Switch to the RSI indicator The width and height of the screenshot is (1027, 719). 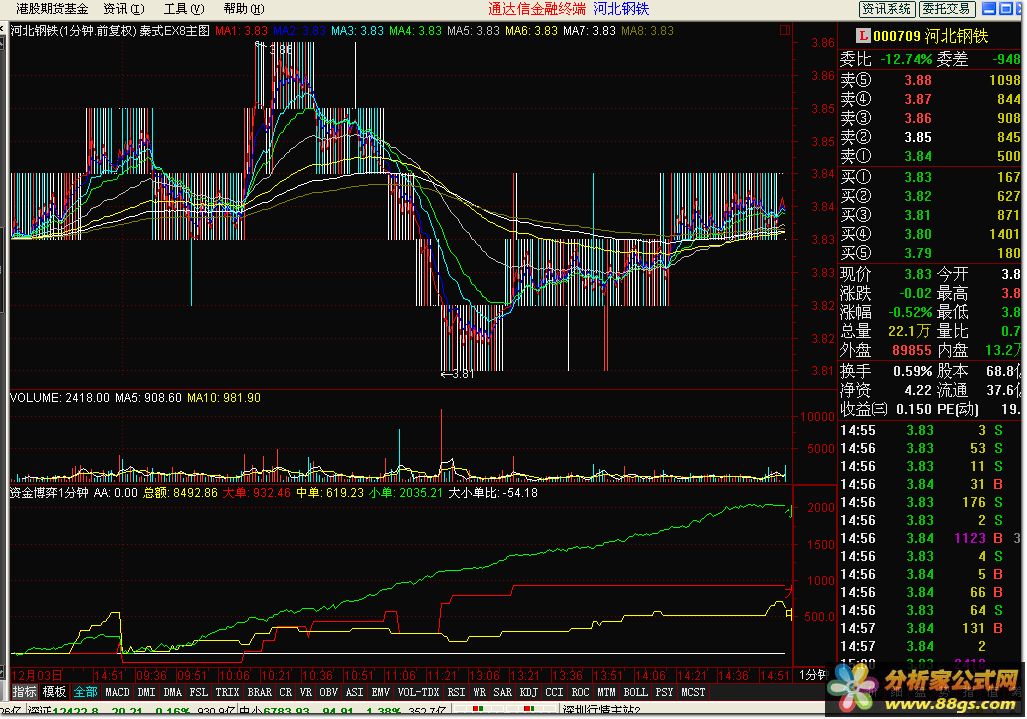(x=456, y=692)
